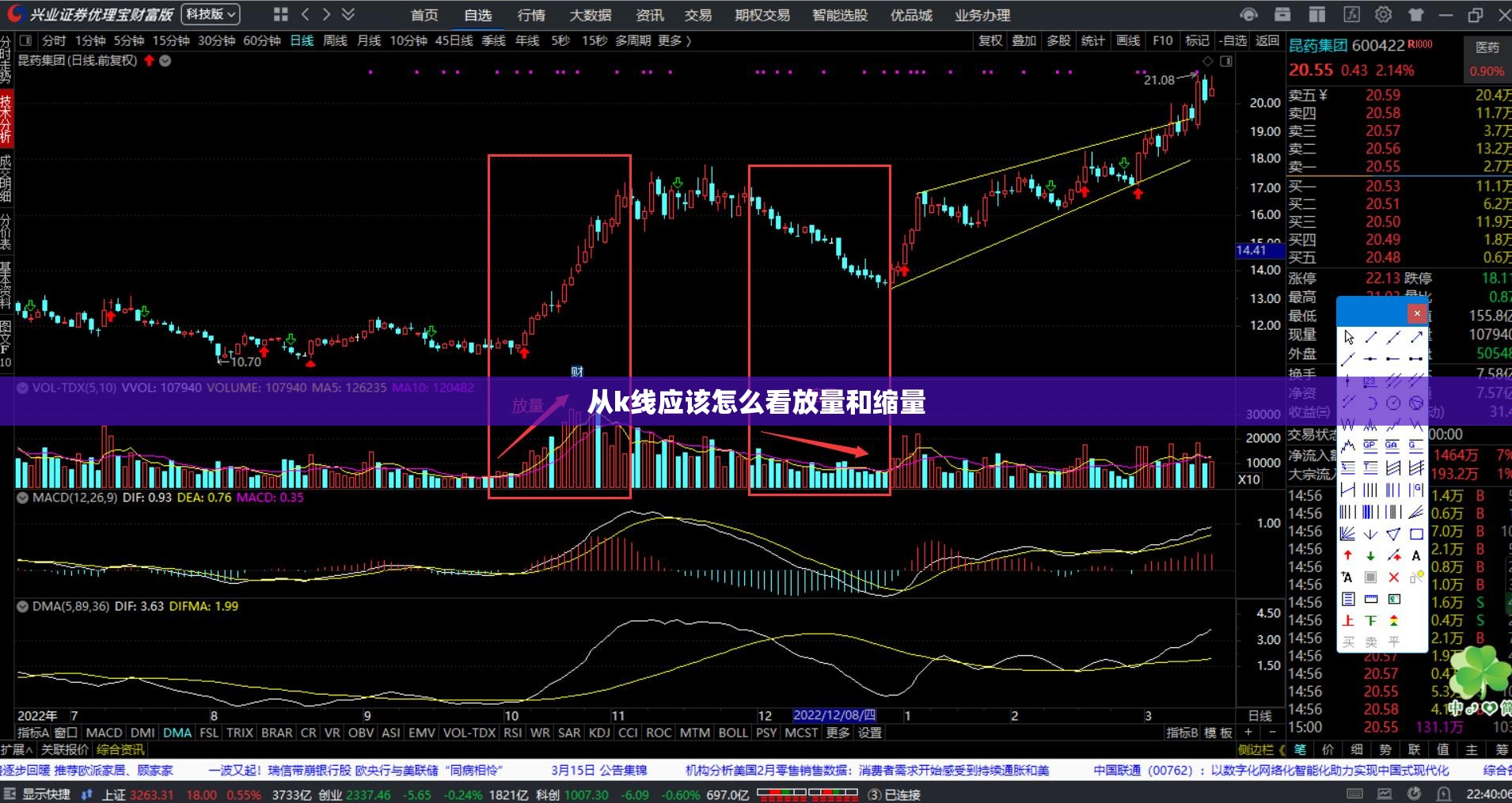
Task: Open 指标B indicator group selector
Action: [x=1182, y=733]
